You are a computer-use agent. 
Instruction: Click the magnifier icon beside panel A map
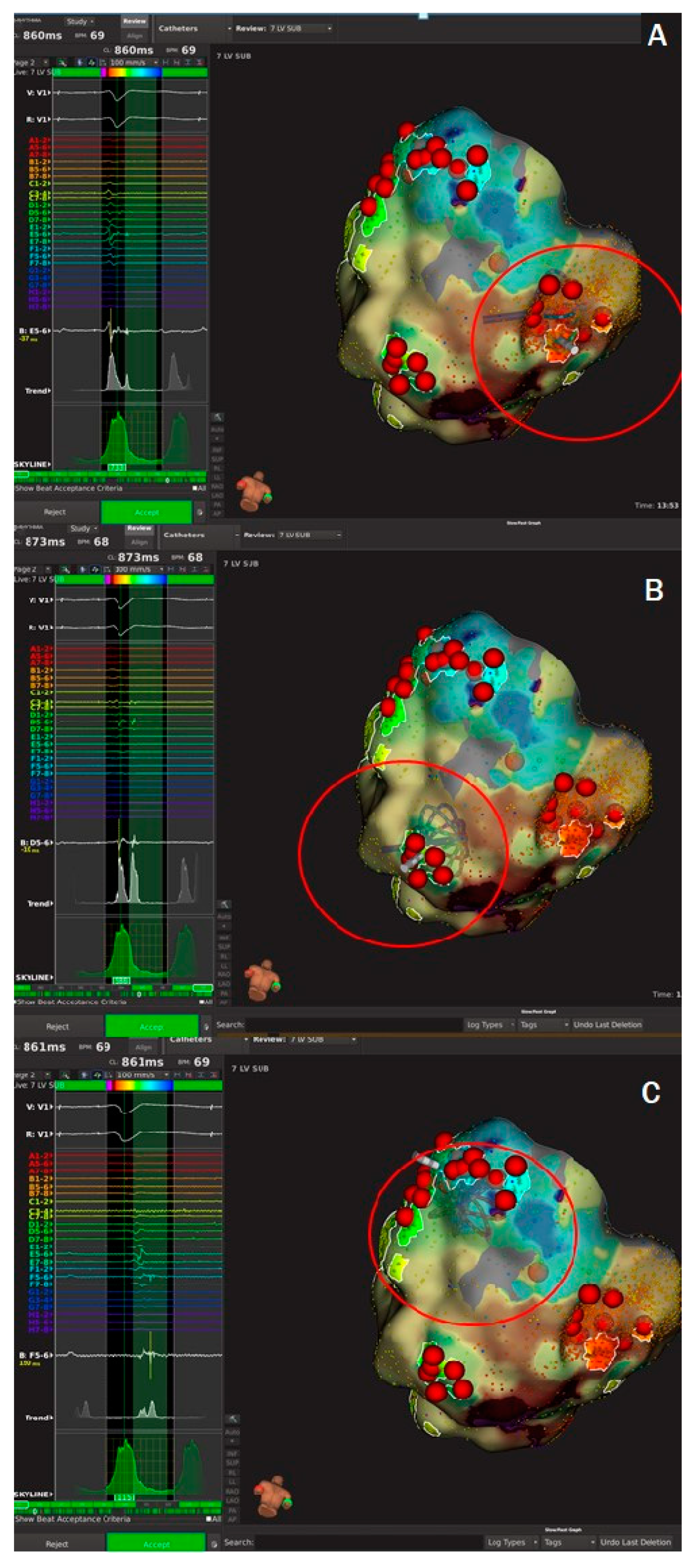coord(217,417)
